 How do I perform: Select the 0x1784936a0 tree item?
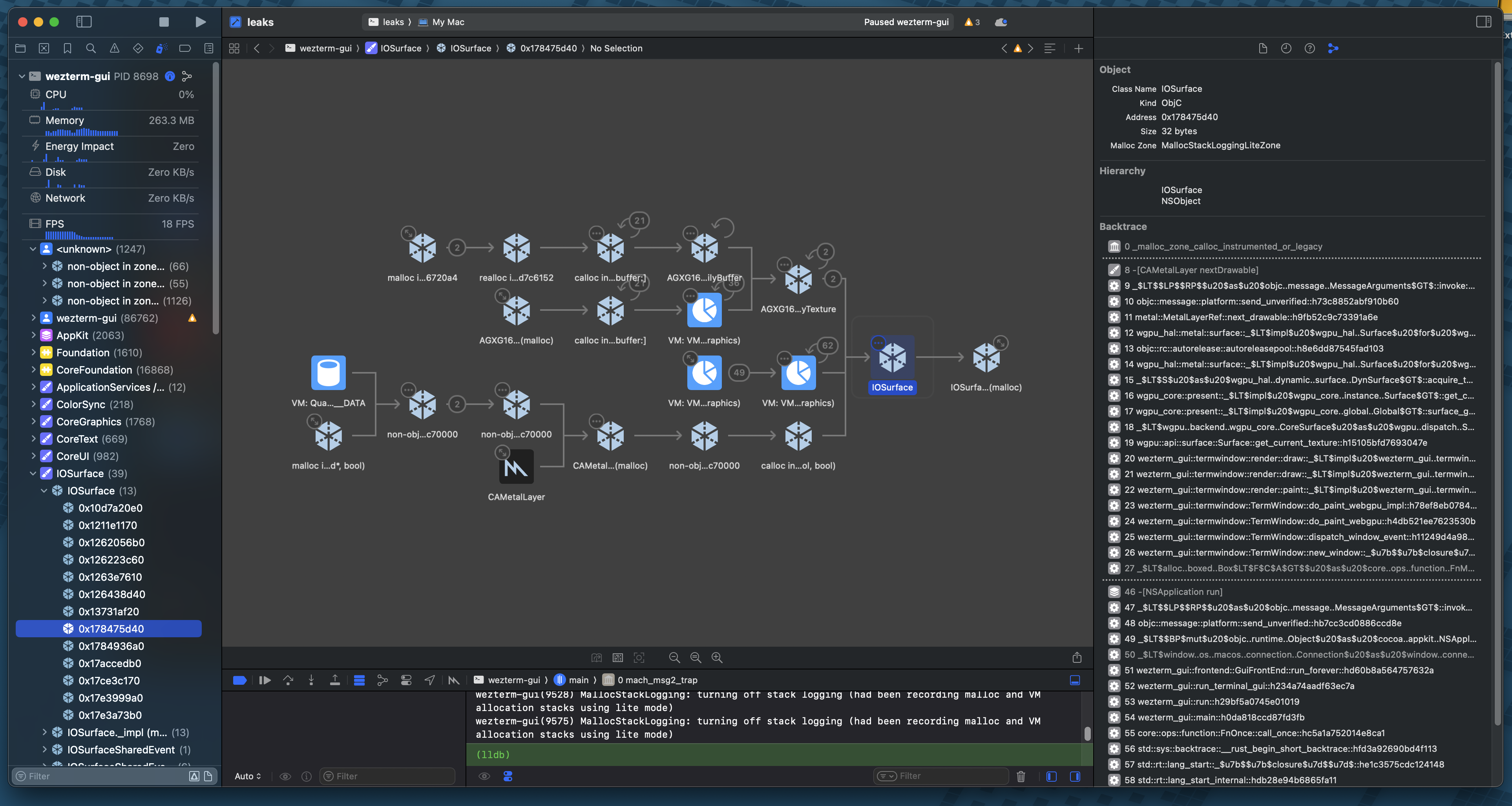111,646
